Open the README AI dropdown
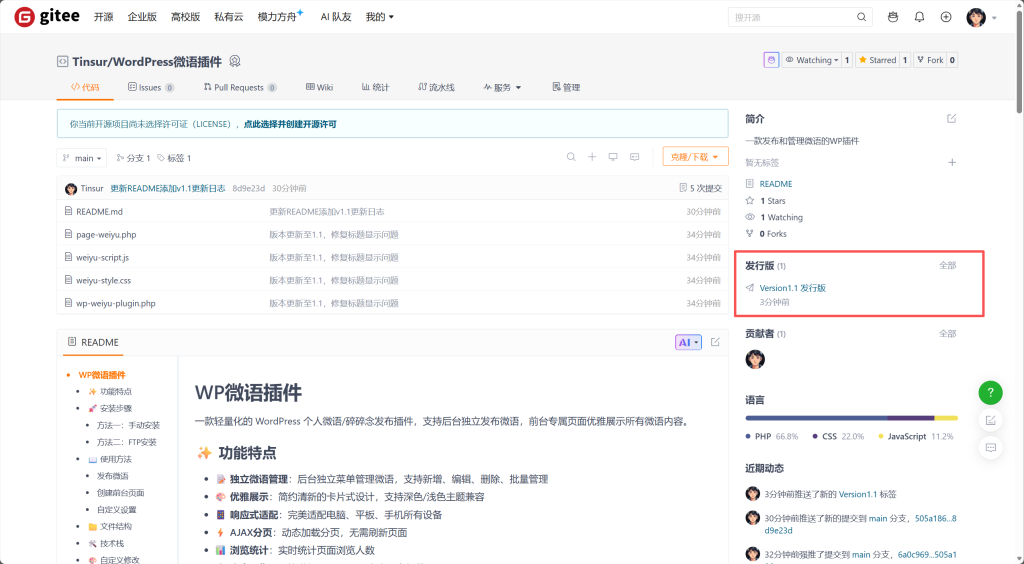Viewport: 1024px width, 564px height. [x=688, y=342]
